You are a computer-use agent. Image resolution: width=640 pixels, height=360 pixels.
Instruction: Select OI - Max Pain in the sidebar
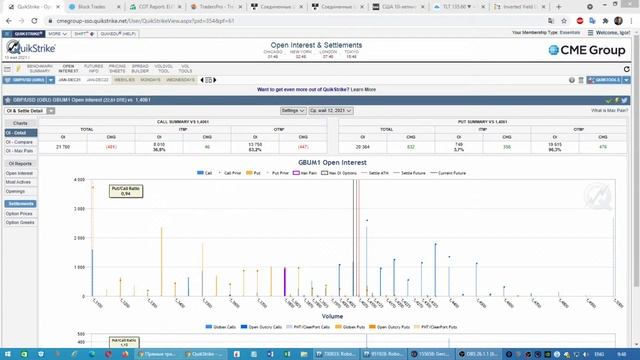click(x=21, y=151)
